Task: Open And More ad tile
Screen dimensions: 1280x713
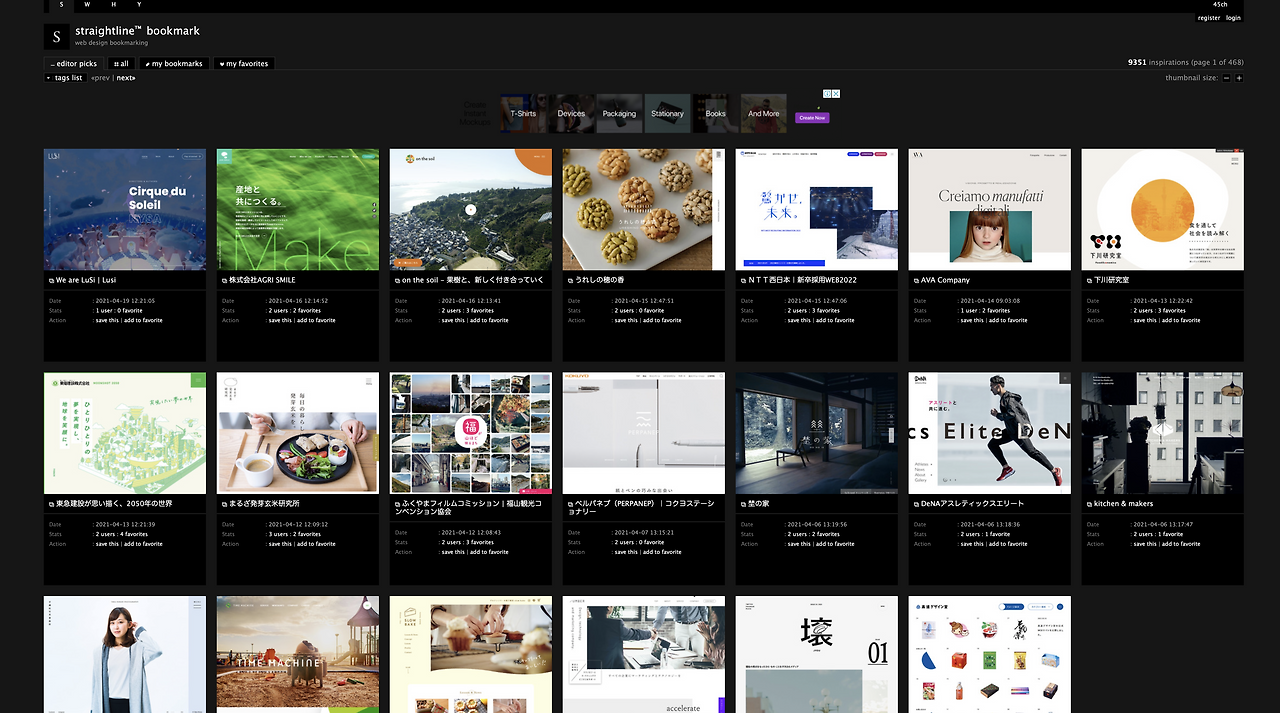Action: 764,114
